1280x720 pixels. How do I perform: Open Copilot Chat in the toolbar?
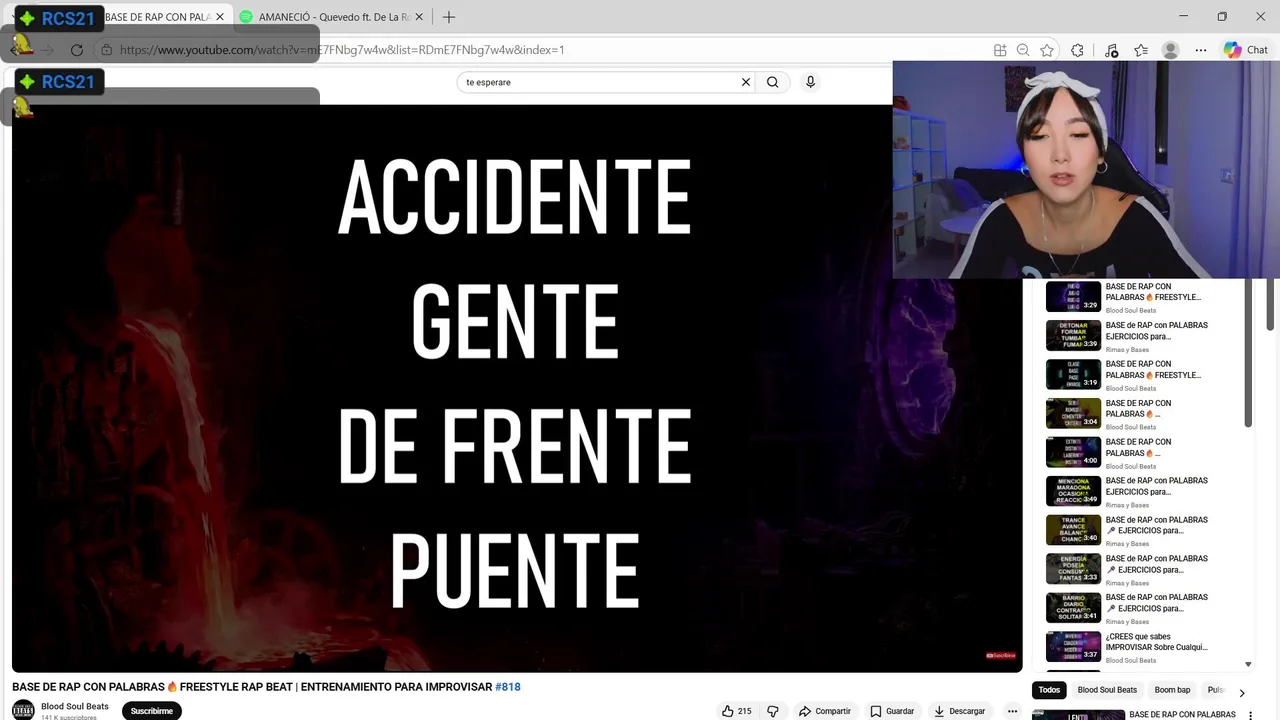pos(1246,50)
